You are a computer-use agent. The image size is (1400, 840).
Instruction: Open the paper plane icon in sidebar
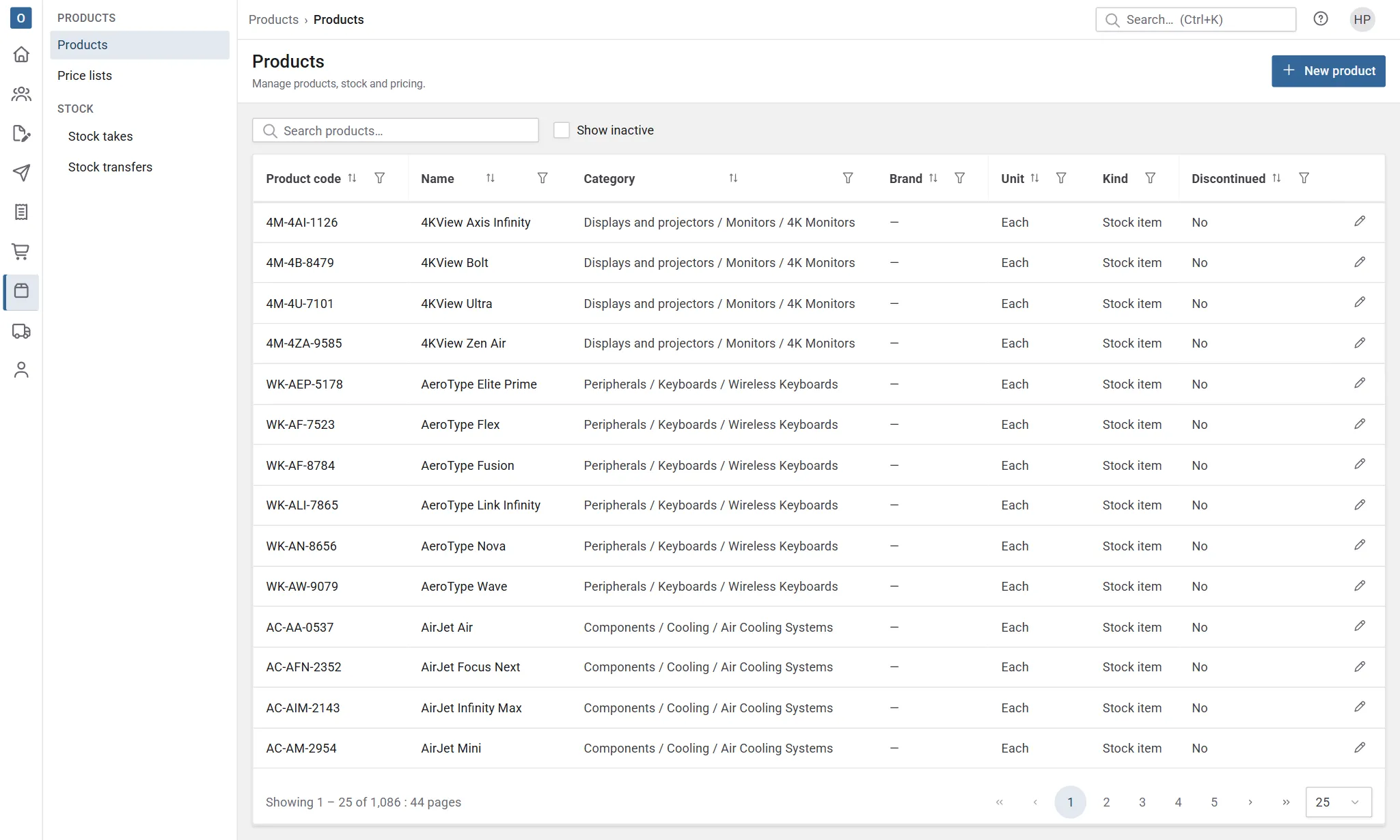[x=21, y=173]
